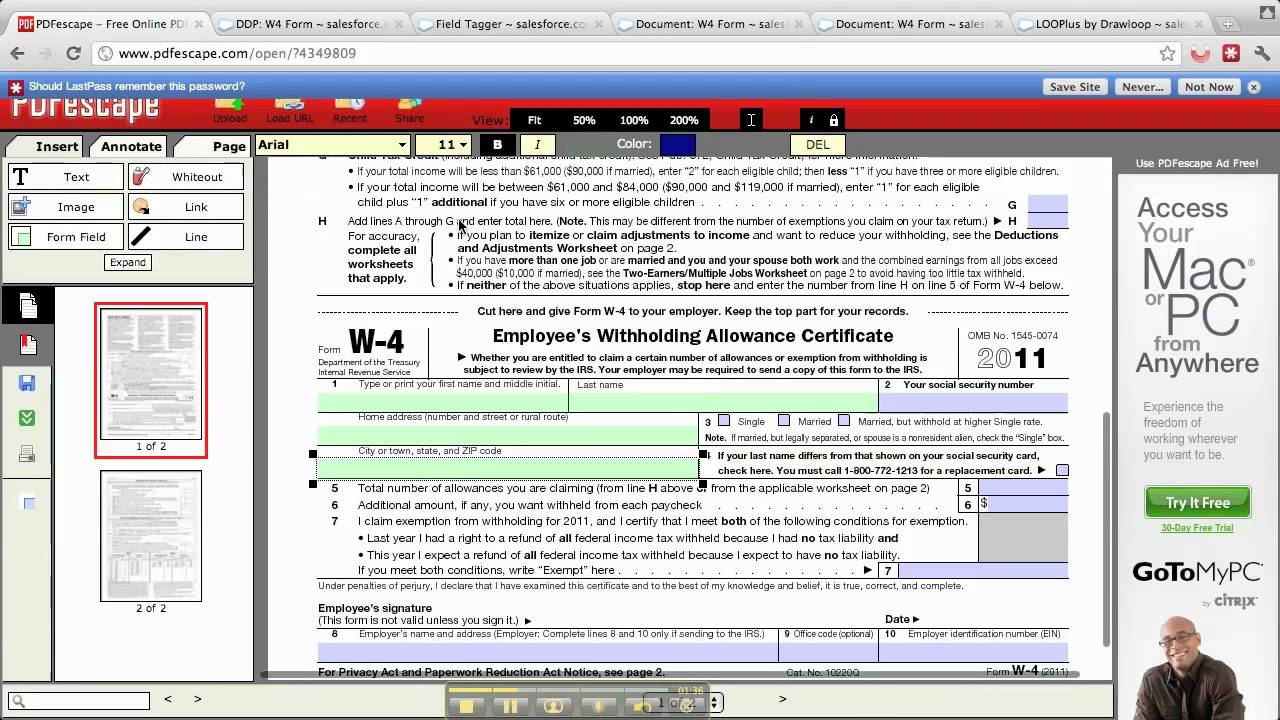Image resolution: width=1280 pixels, height=720 pixels.
Task: Click the Never... LastPass dropdown button
Action: [x=1142, y=87]
